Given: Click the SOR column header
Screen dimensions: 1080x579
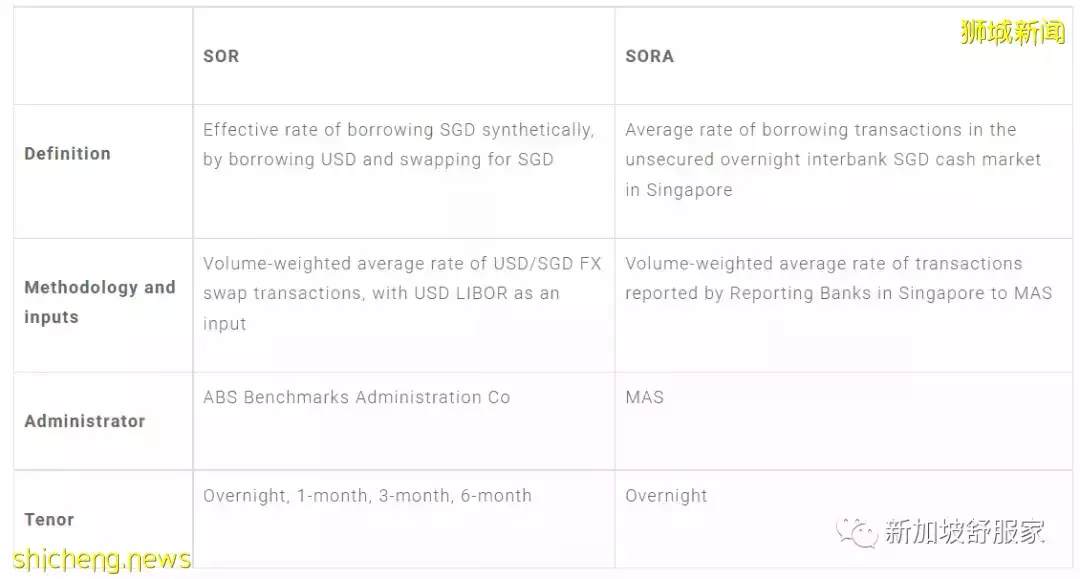Looking at the screenshot, I should tap(221, 56).
